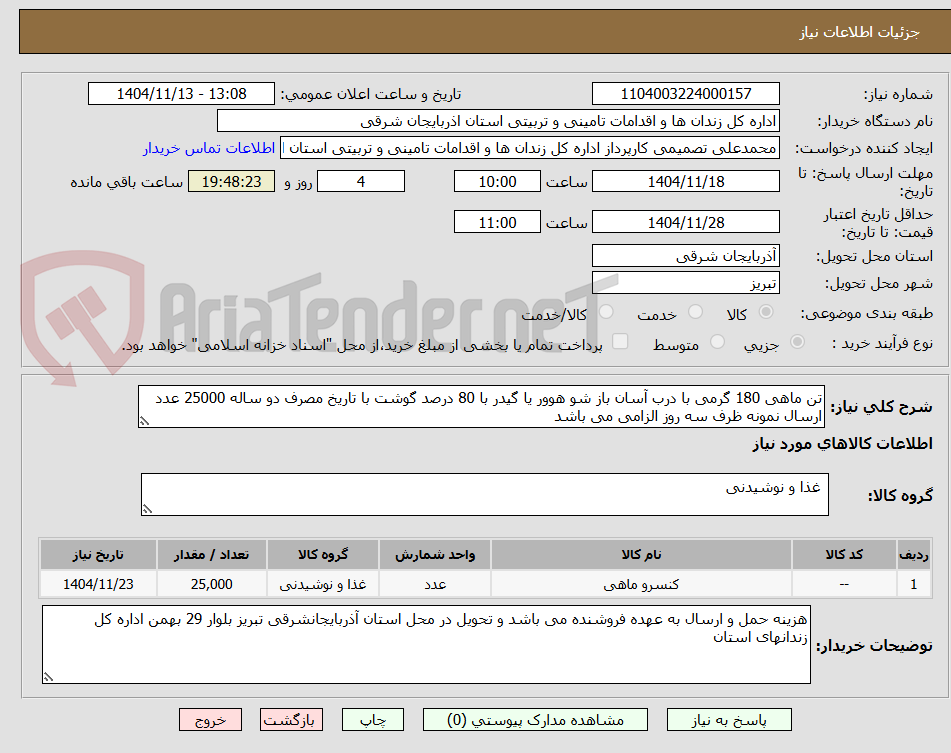Click the تاریخ نیاز column header

[x=98, y=554]
